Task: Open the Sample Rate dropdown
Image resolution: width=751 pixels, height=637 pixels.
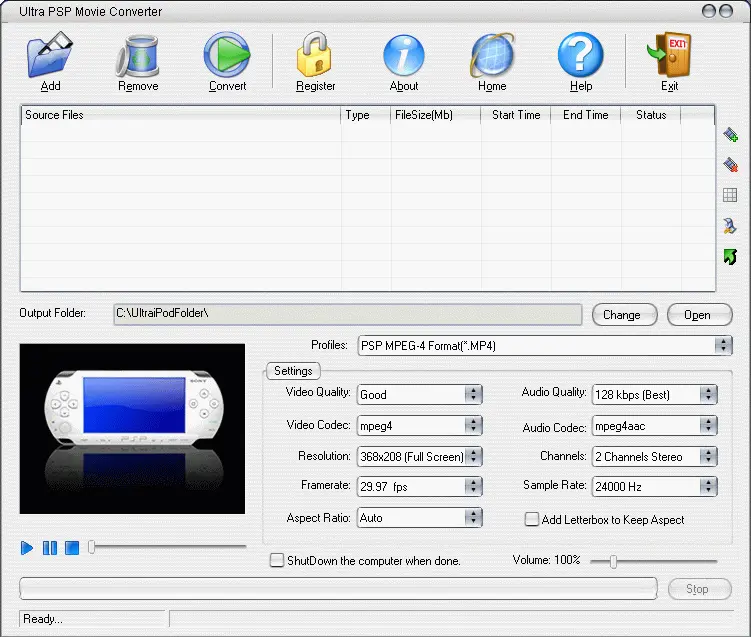Action: (x=654, y=487)
